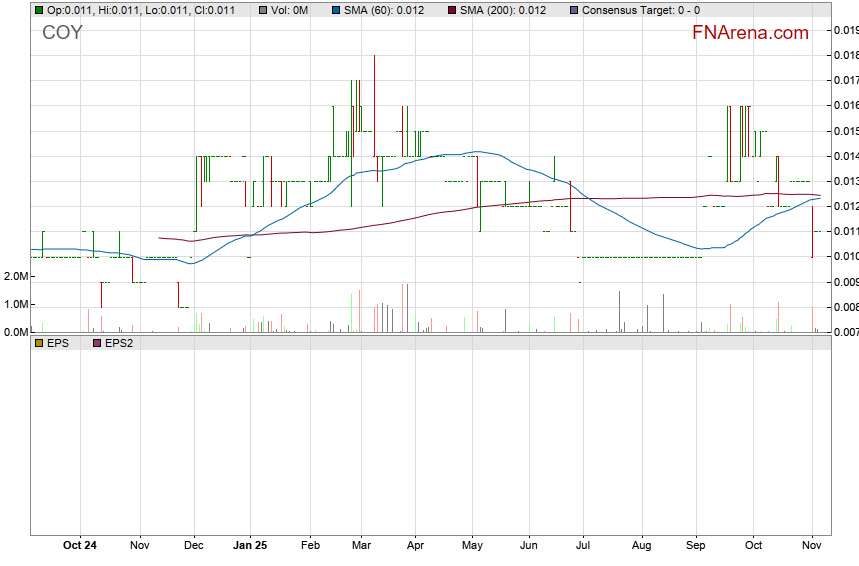859x566 pixels.
Task: Select the 'Jan 25' date axis label
Action: 250,546
